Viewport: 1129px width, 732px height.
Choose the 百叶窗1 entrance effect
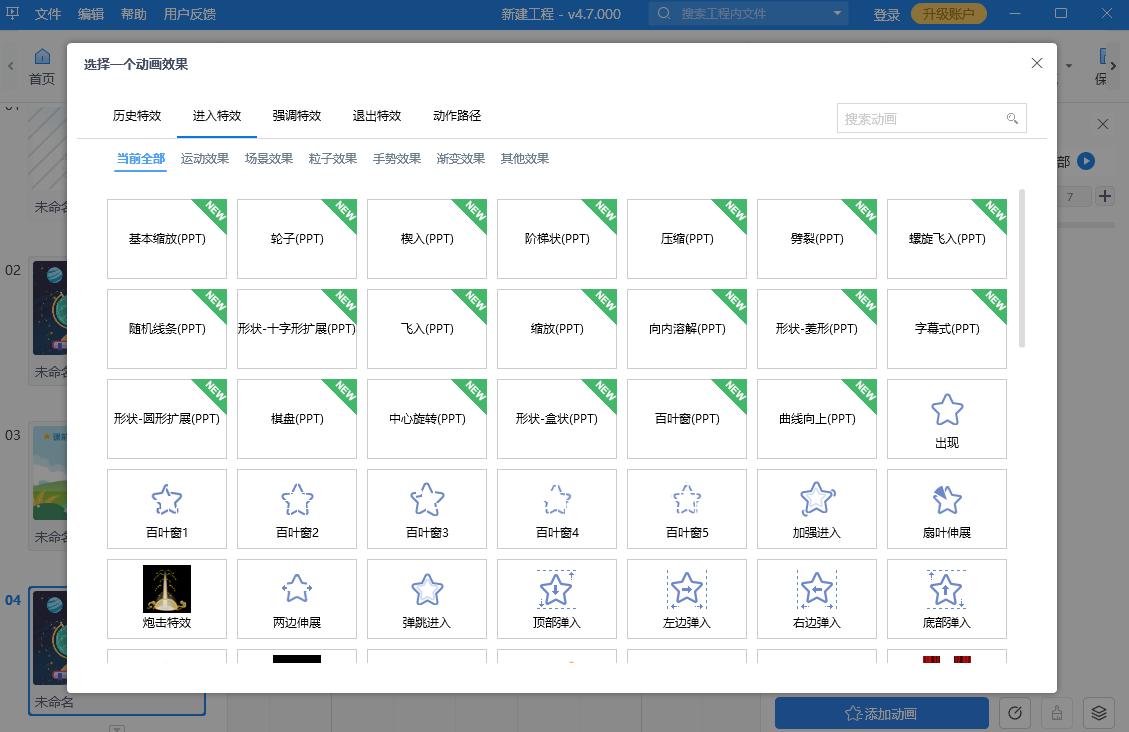pyautogui.click(x=166, y=508)
